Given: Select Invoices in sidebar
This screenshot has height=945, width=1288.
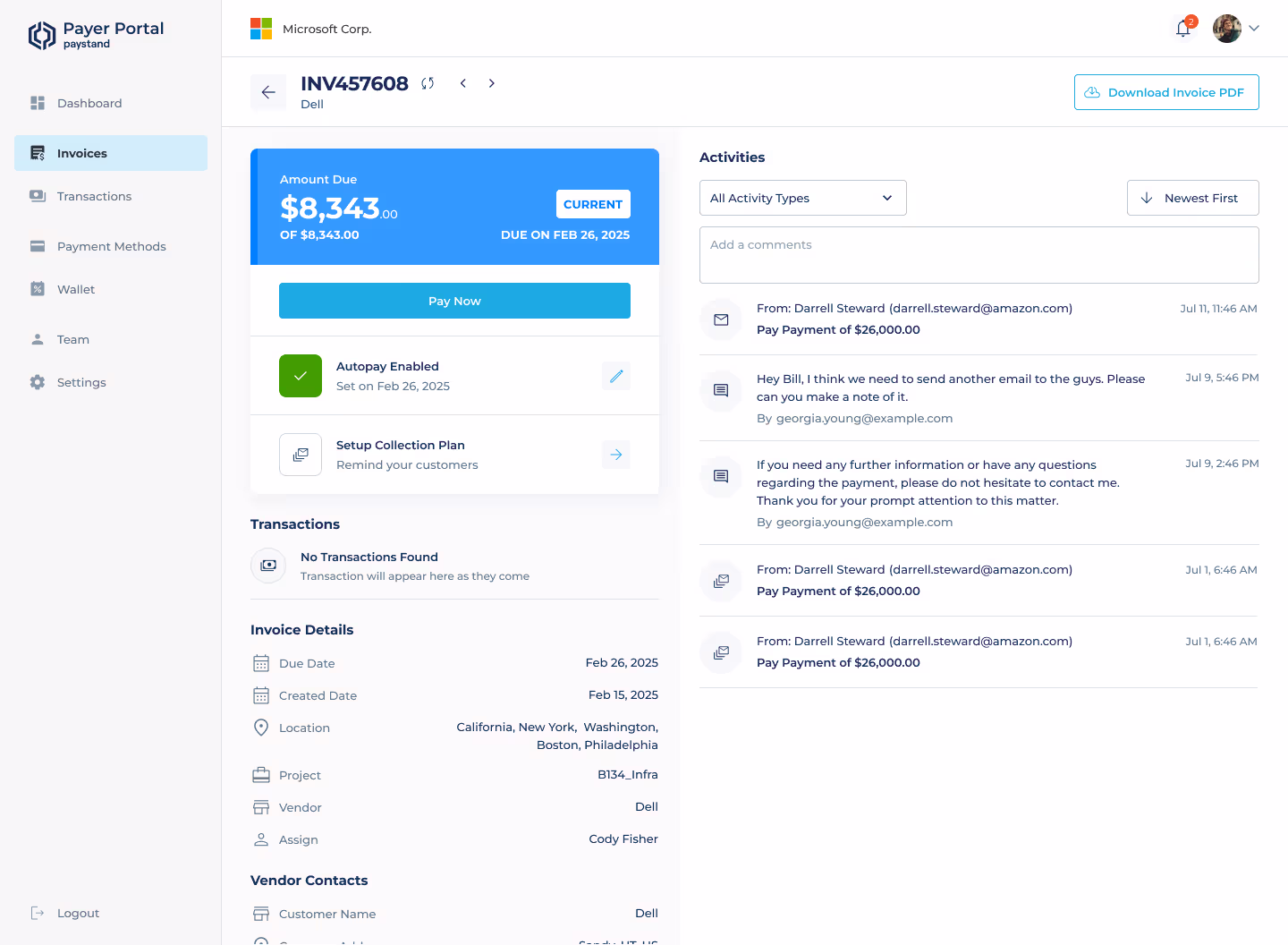Looking at the screenshot, I should coord(111,153).
